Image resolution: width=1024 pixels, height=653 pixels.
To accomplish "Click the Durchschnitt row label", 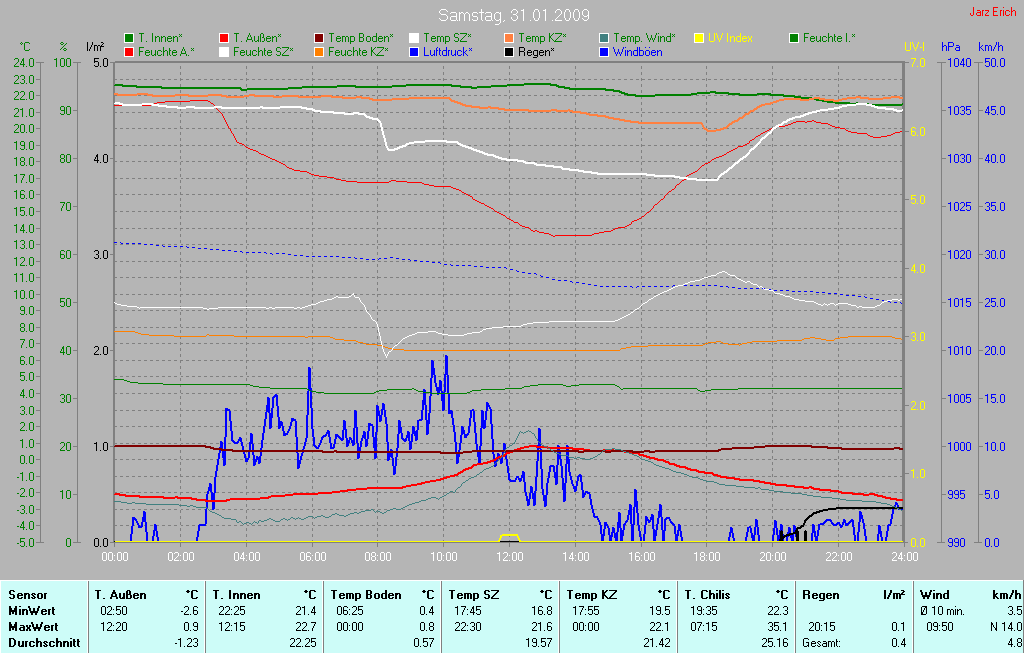I will [43, 642].
